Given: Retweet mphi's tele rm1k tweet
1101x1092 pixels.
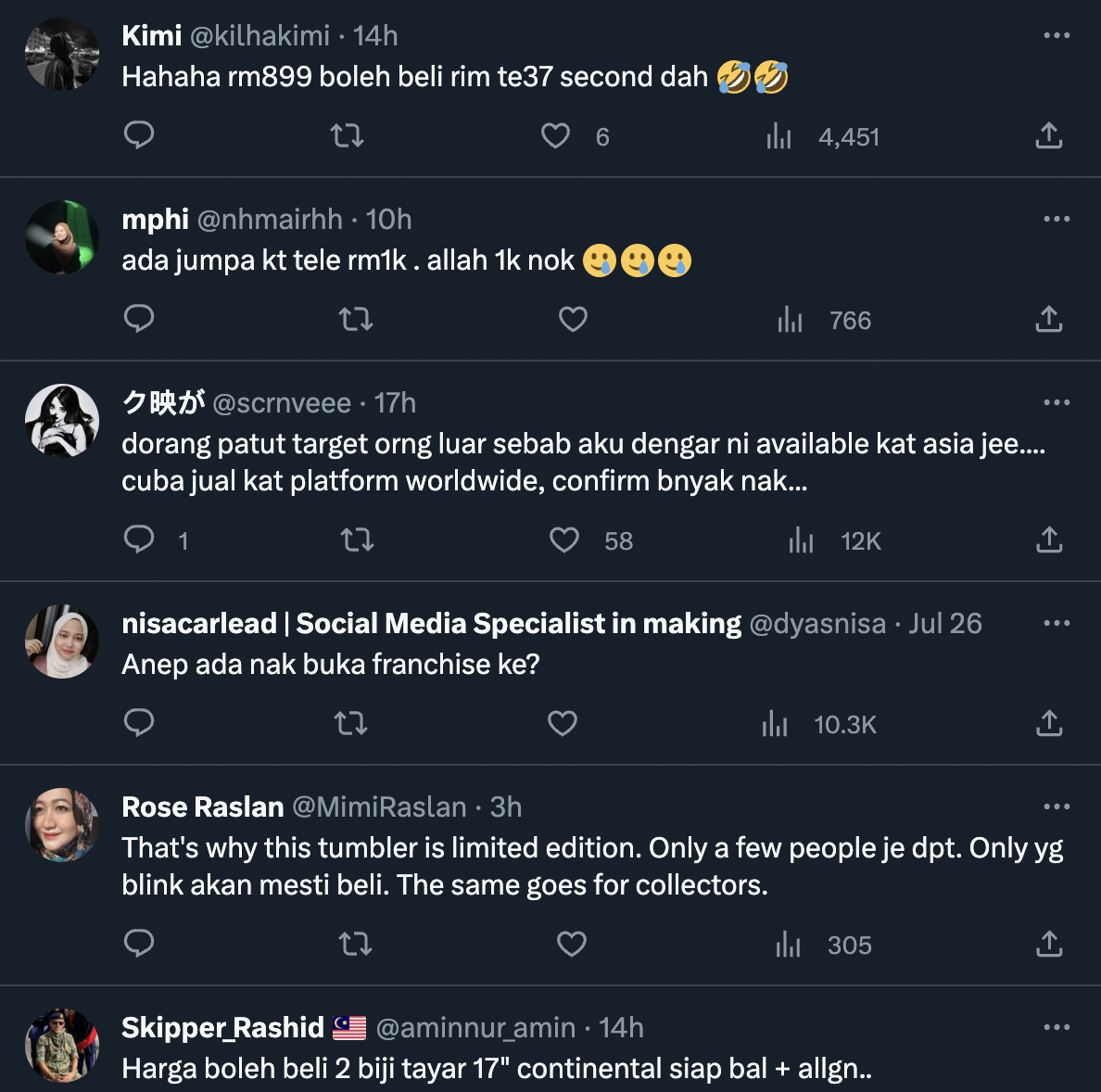Looking at the screenshot, I should [355, 320].
